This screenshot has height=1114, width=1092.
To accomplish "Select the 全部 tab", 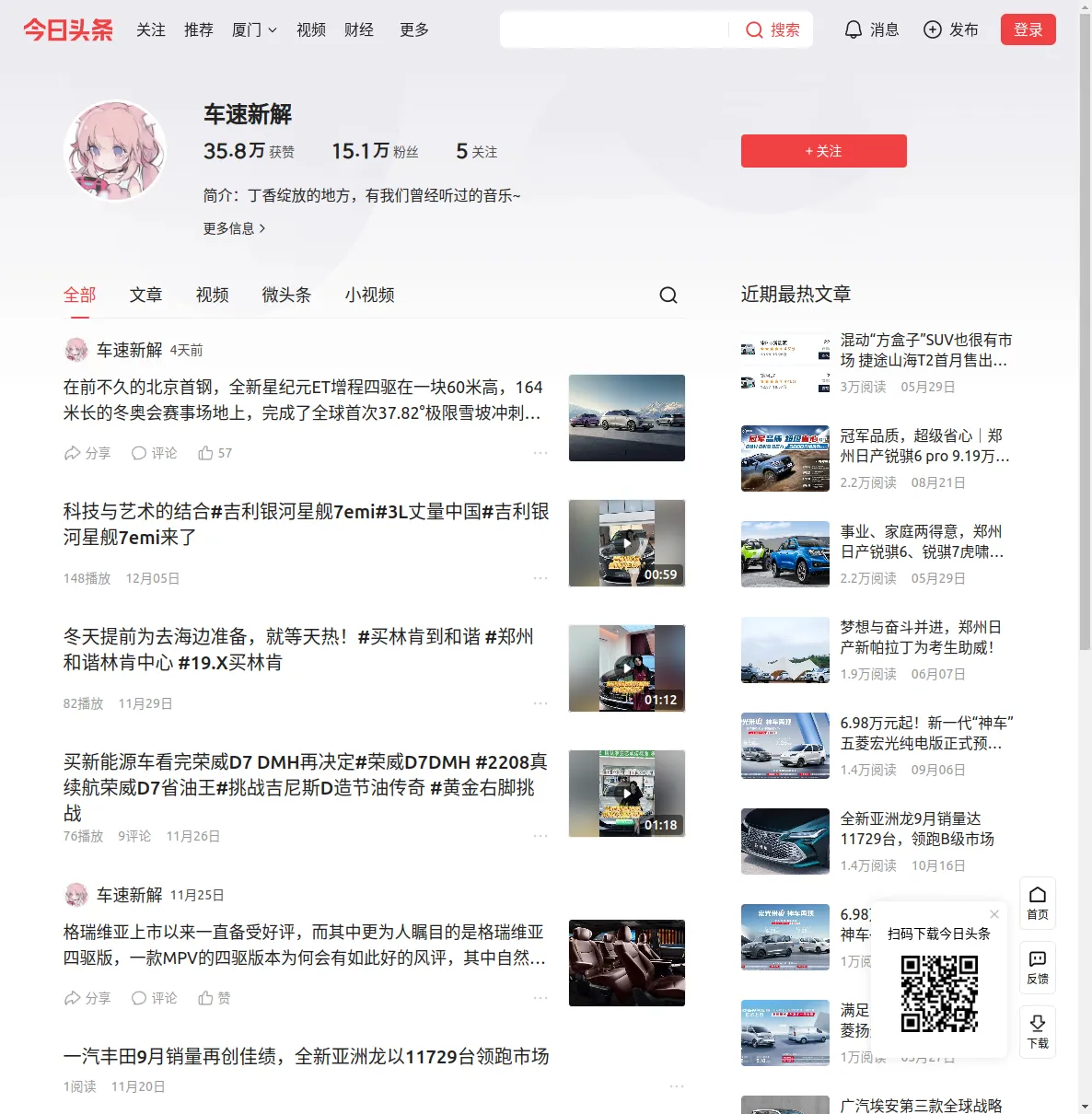I will click(x=80, y=295).
